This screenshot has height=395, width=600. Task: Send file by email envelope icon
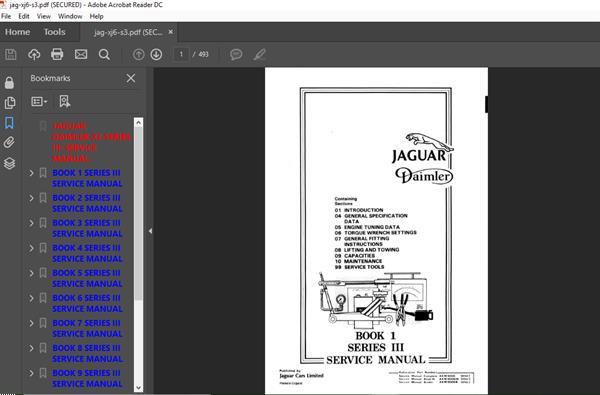click(81, 54)
